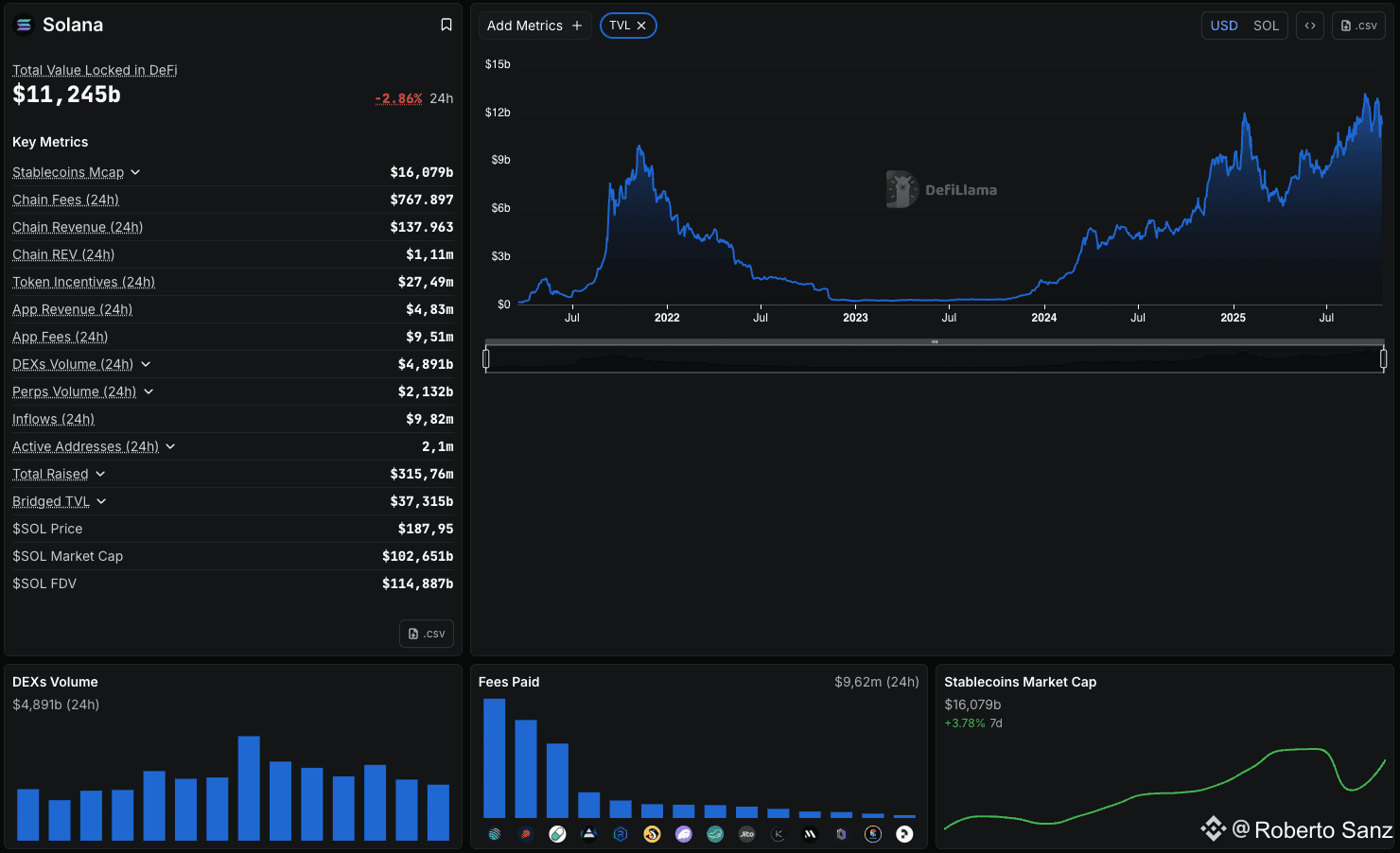Select the Jito protocol icon

[x=747, y=834]
